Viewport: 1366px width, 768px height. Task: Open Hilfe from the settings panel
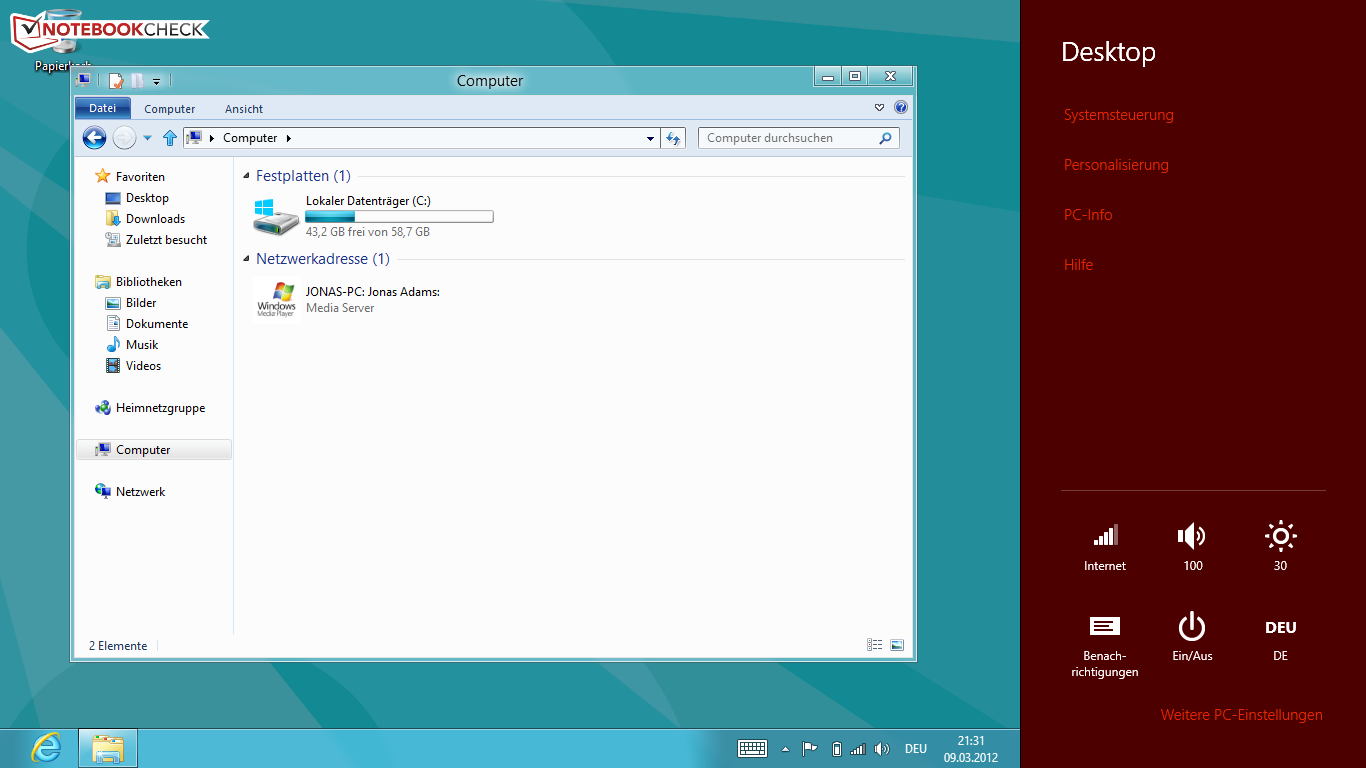pyautogui.click(x=1078, y=265)
